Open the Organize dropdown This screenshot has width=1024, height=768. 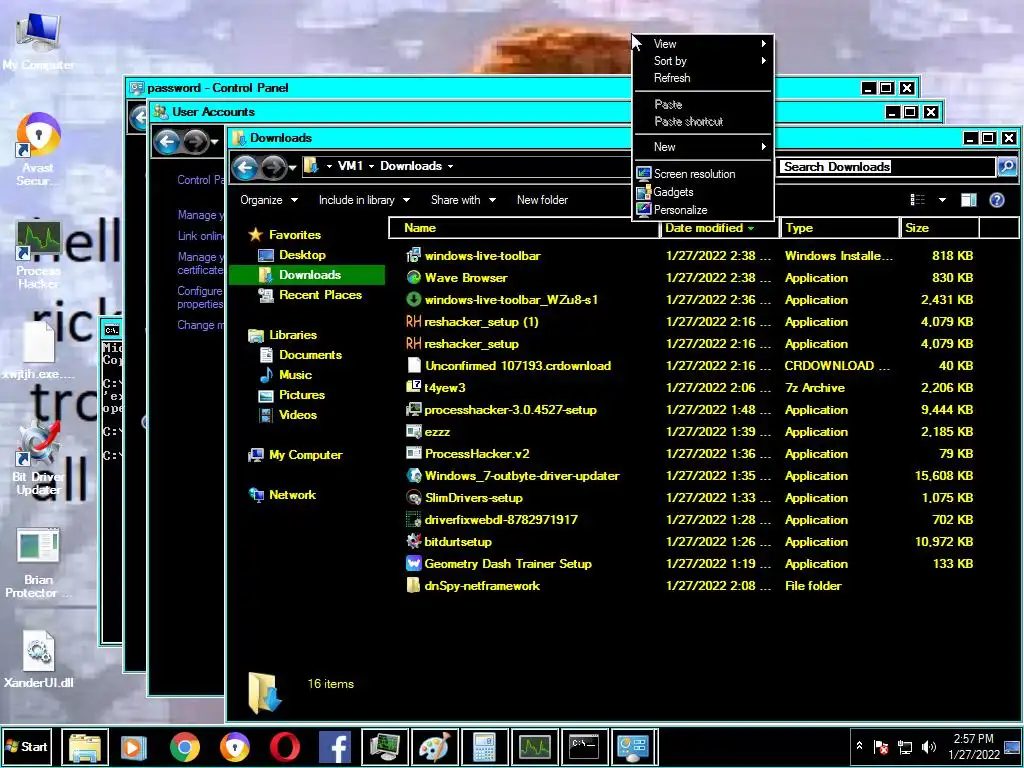tap(268, 200)
